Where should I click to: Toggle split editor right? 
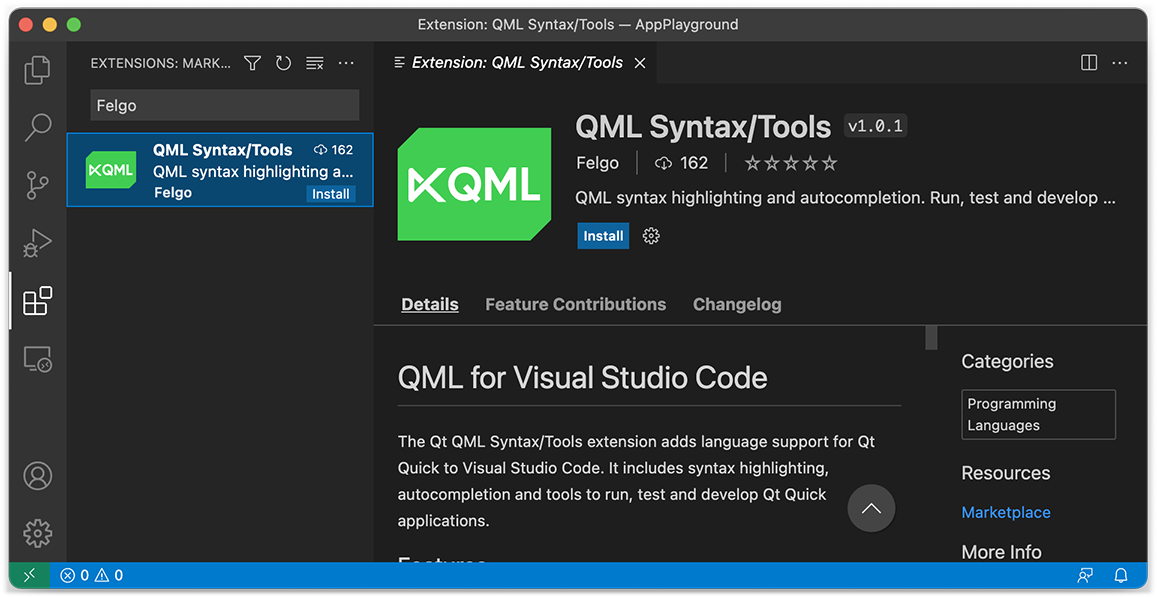pos(1089,63)
